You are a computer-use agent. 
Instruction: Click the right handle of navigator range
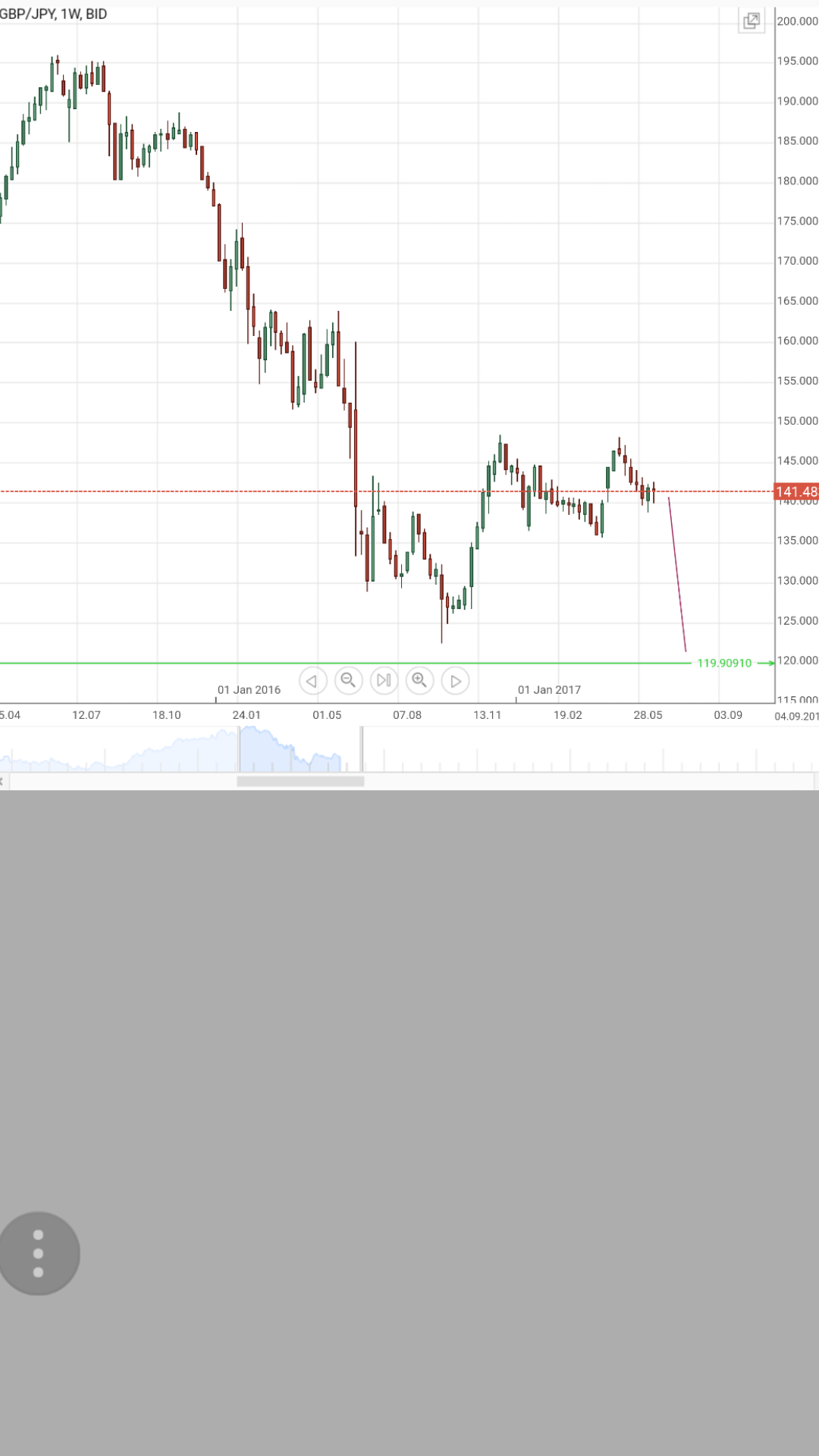(362, 749)
